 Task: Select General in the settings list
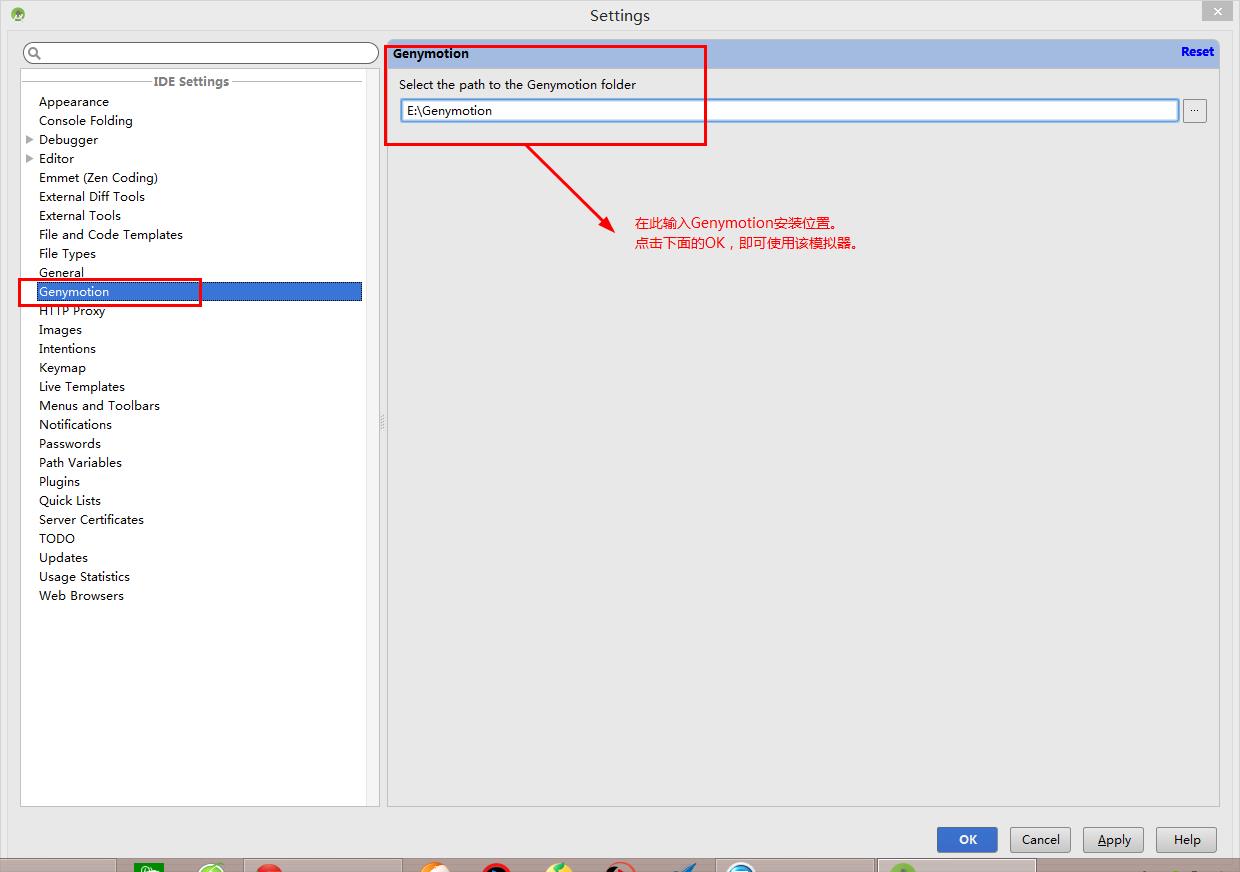click(x=62, y=273)
